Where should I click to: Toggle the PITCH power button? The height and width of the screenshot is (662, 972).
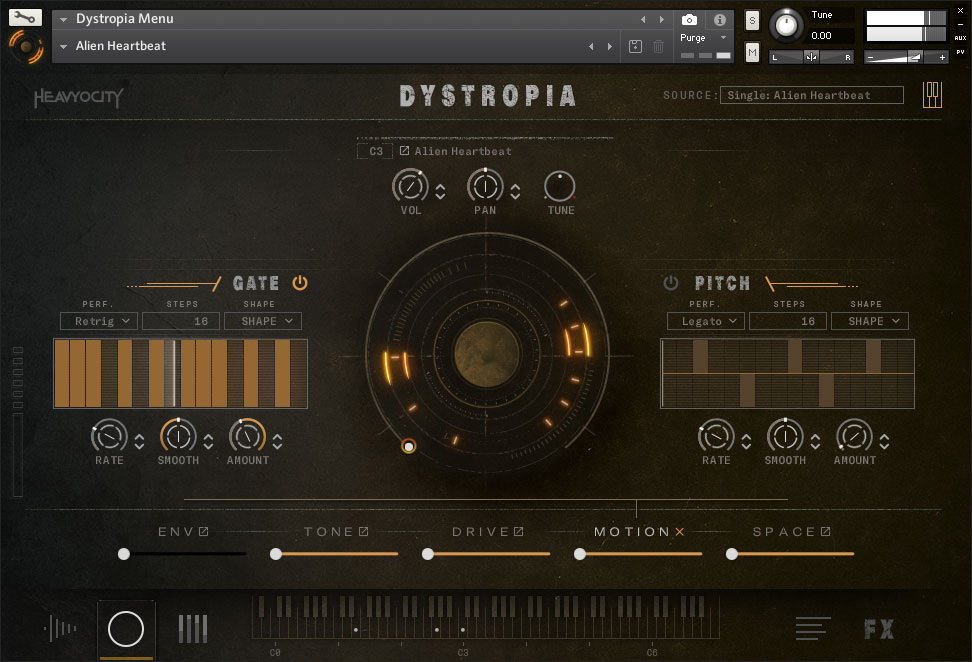tap(671, 283)
